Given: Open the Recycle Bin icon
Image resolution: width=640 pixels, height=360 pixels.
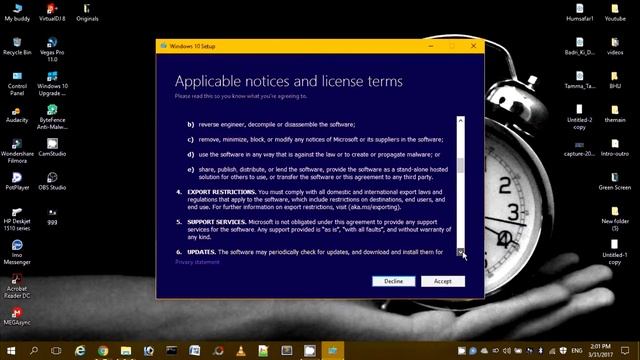Looking at the screenshot, I should tap(17, 46).
